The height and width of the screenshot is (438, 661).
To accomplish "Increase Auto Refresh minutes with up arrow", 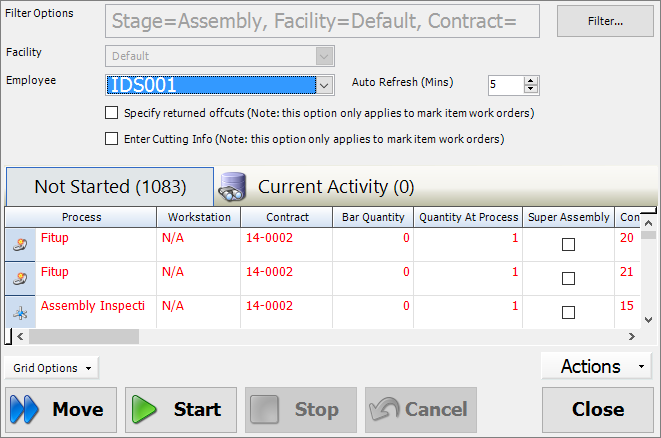I will click(531, 80).
